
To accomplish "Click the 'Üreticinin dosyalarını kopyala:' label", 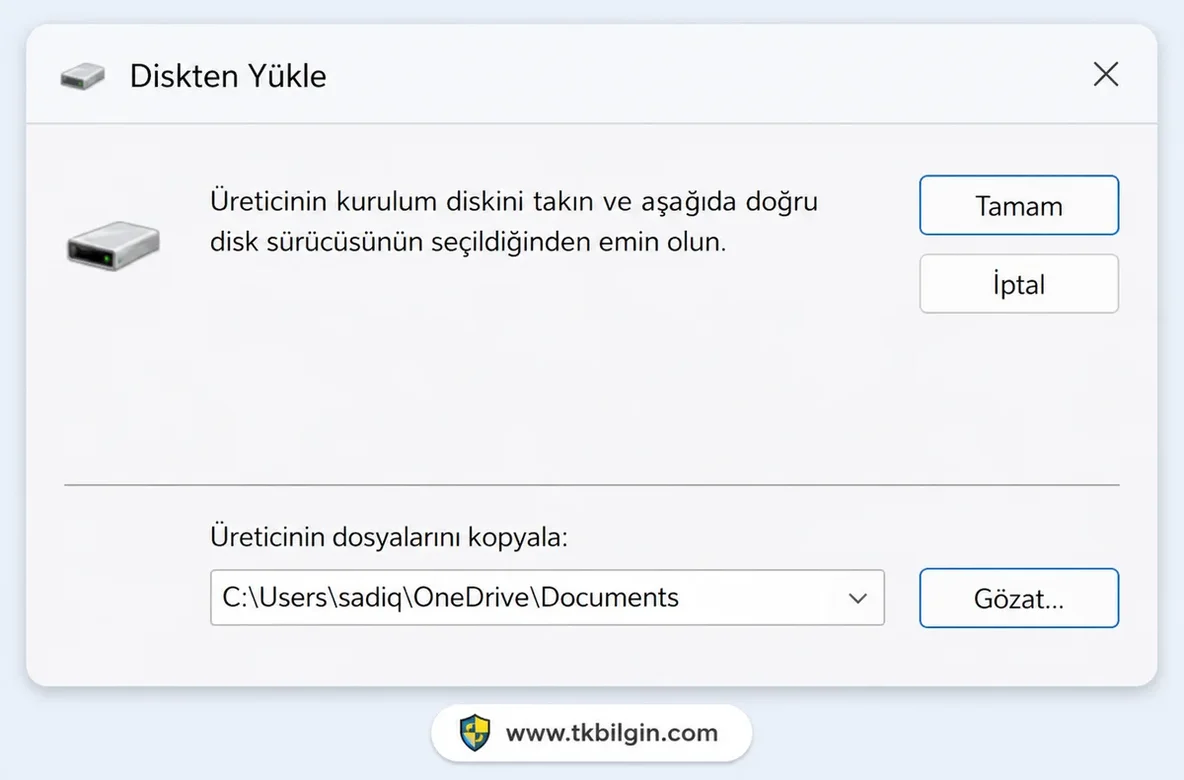I will tap(389, 537).
